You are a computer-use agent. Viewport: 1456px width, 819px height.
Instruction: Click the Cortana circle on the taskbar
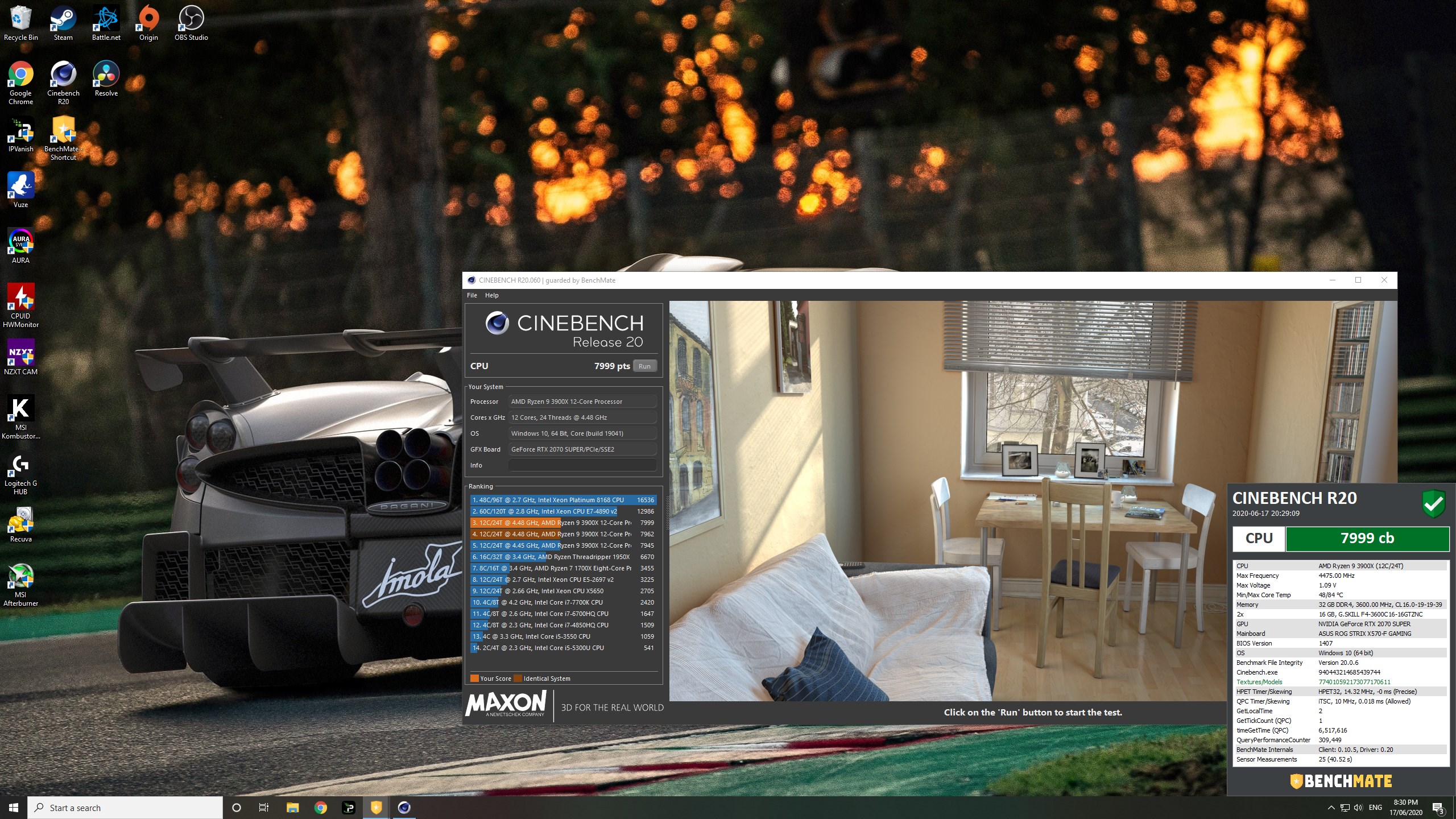click(237, 808)
